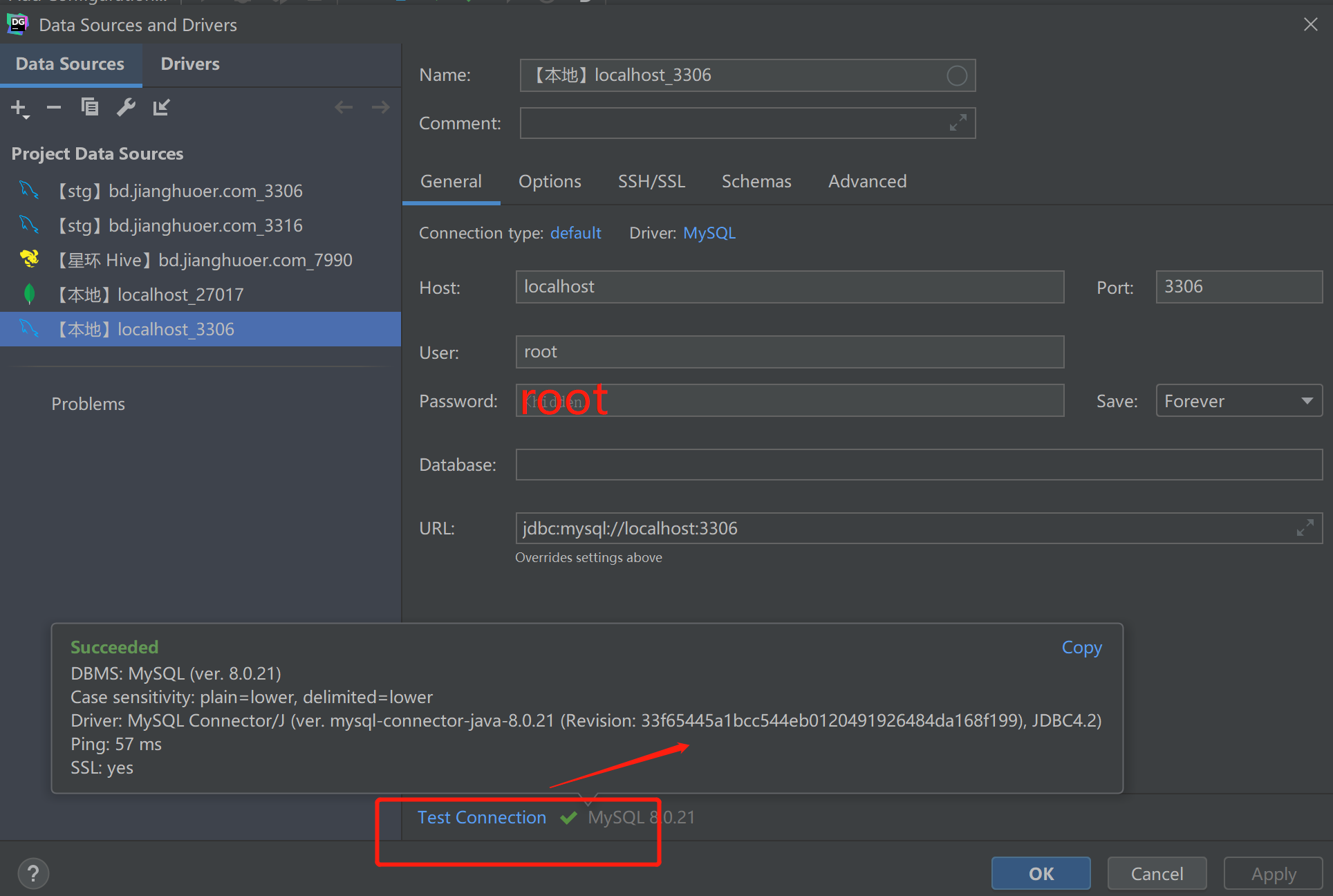
Task: Click the MongoDB leaf icon for localhost_27017
Action: pos(29,294)
